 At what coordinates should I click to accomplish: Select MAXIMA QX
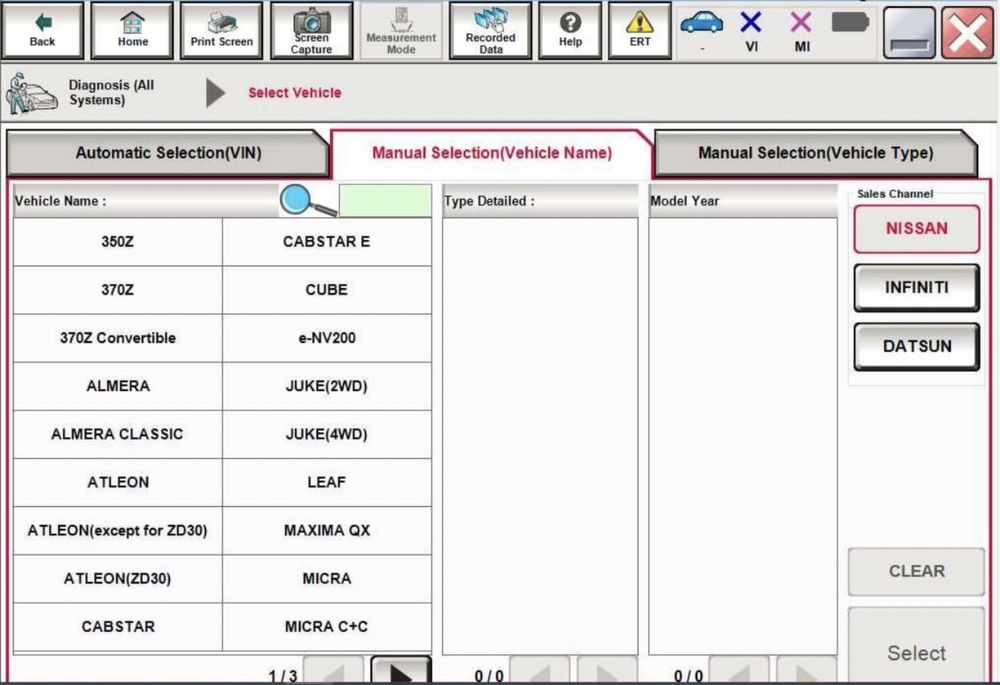(x=327, y=531)
